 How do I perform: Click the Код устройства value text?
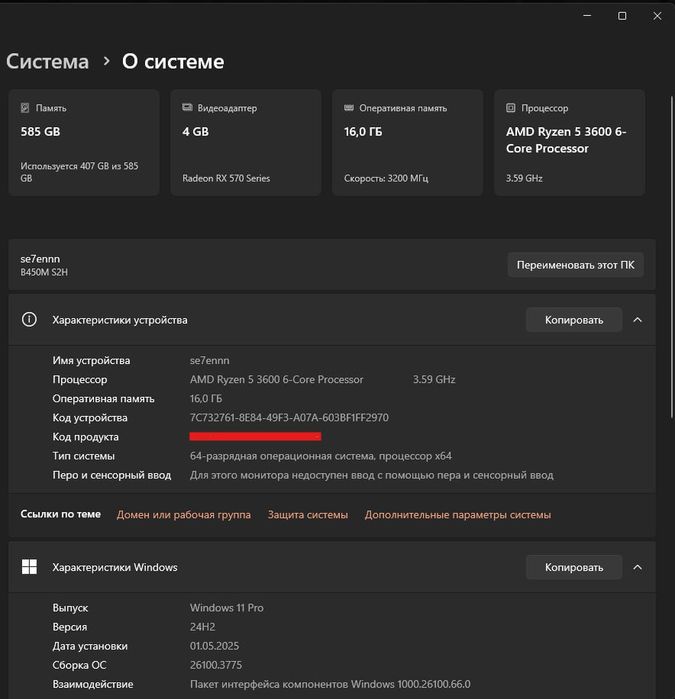(x=289, y=418)
